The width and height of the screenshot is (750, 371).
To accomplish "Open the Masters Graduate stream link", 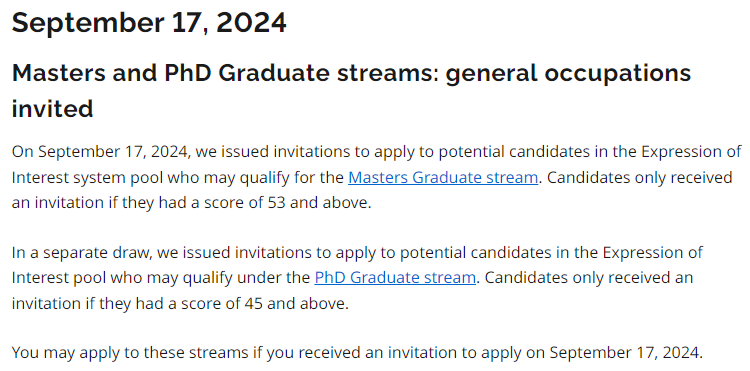I will tap(443, 177).
